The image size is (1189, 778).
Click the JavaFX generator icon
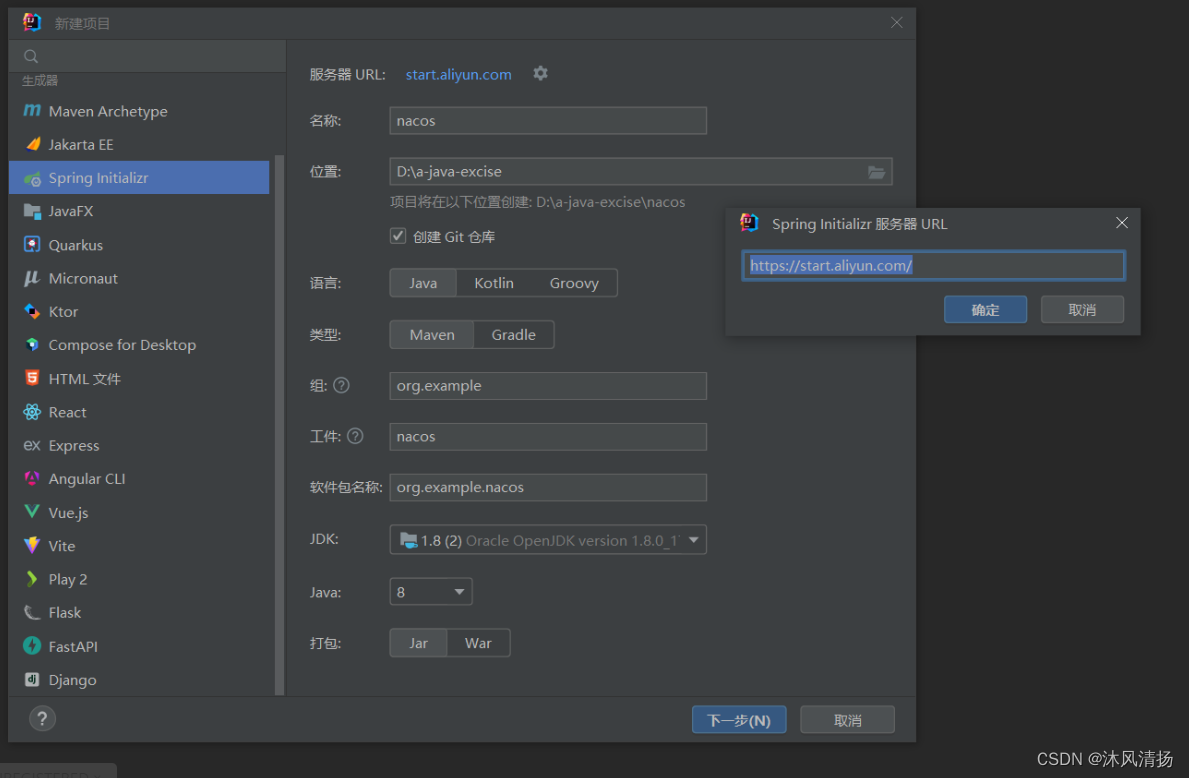(32, 212)
